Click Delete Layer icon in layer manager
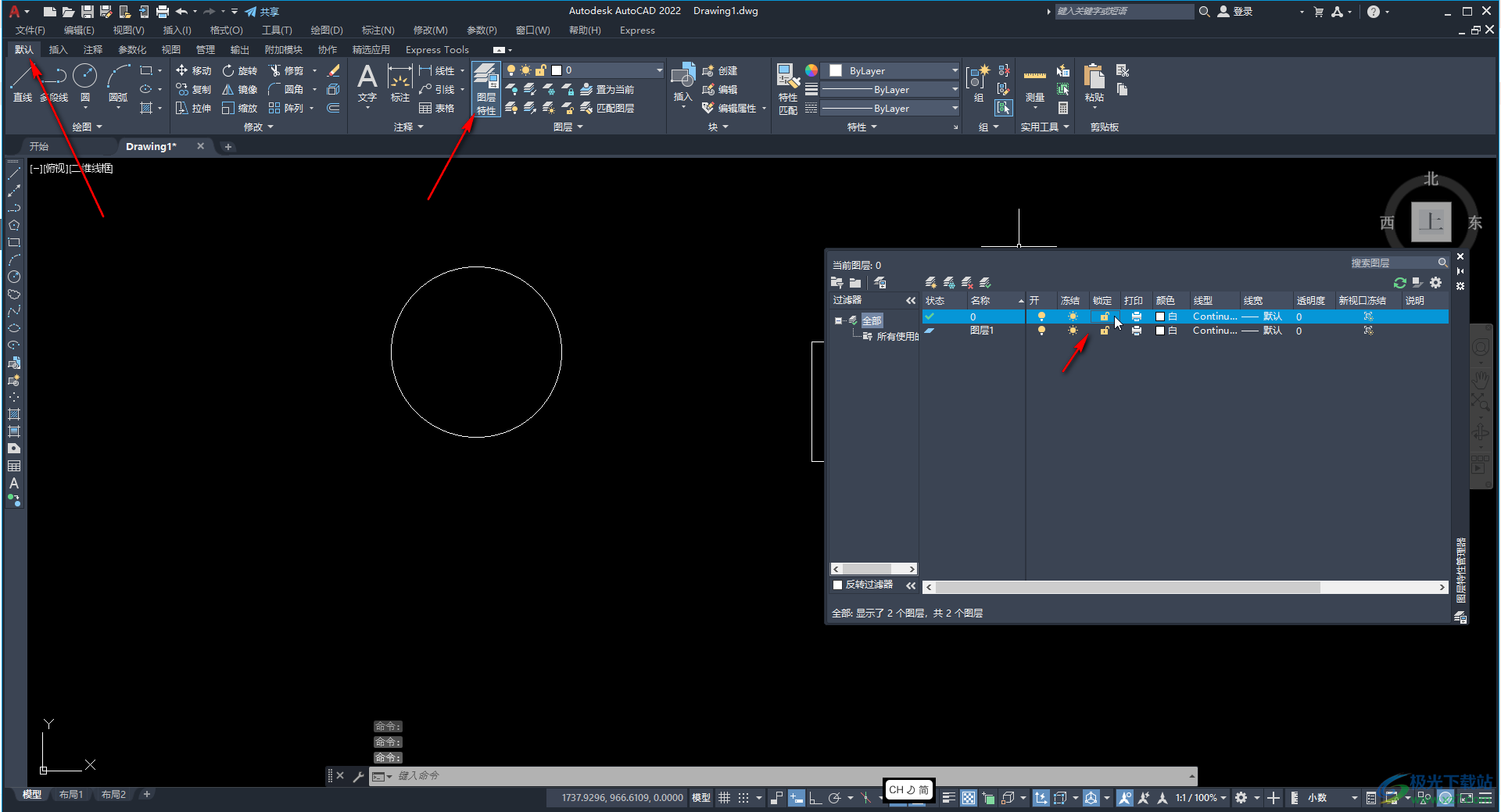Image resolution: width=1501 pixels, height=812 pixels. coord(967,282)
